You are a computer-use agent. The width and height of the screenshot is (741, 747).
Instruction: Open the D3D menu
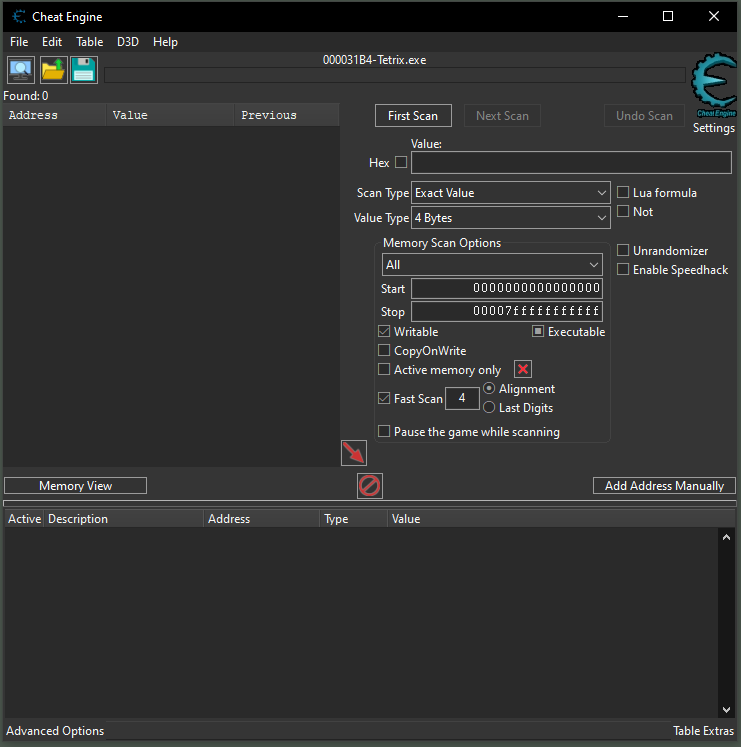coord(128,42)
